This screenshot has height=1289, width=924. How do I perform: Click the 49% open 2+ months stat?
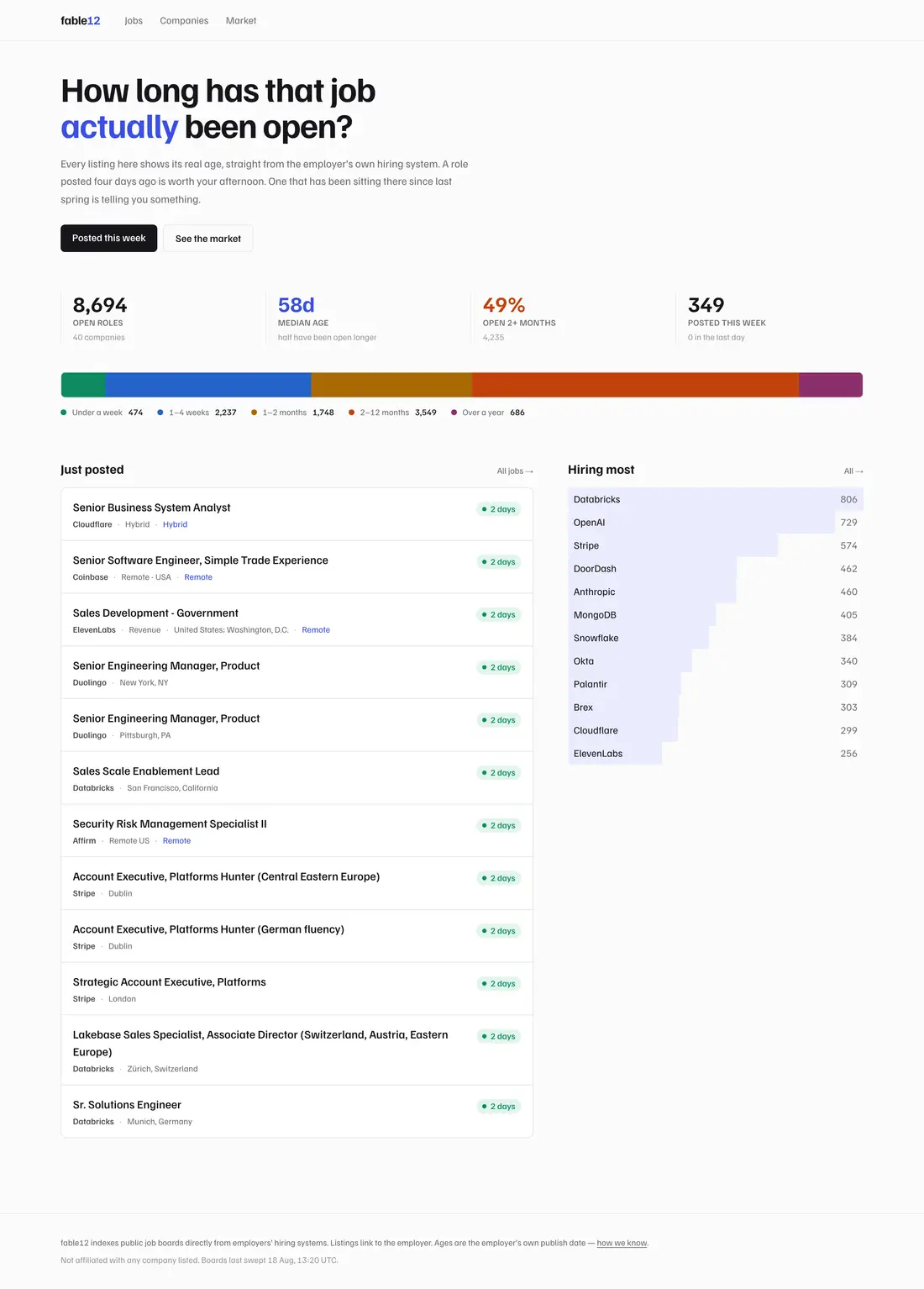[568, 318]
